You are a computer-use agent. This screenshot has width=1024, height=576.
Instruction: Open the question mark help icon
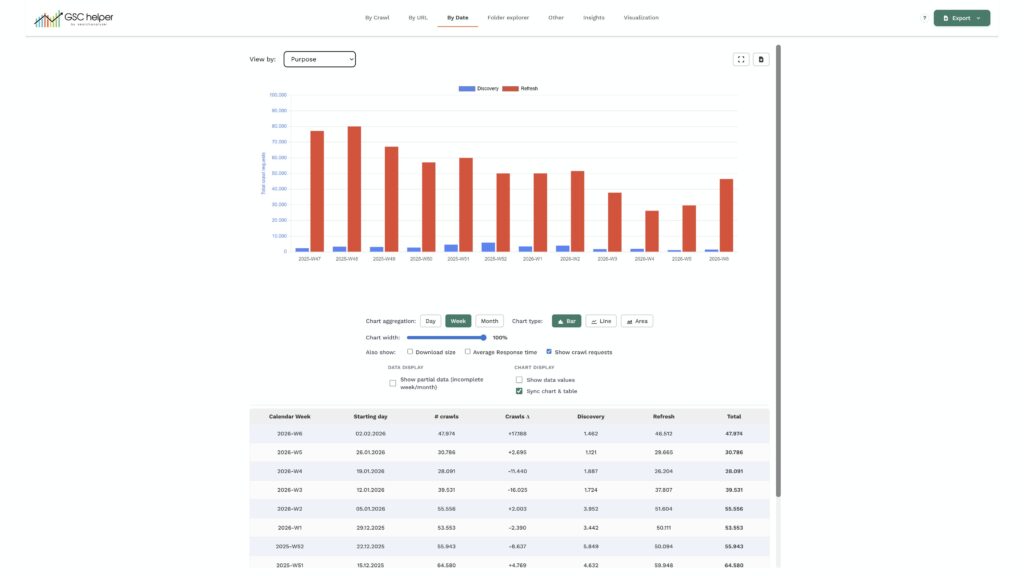point(924,18)
